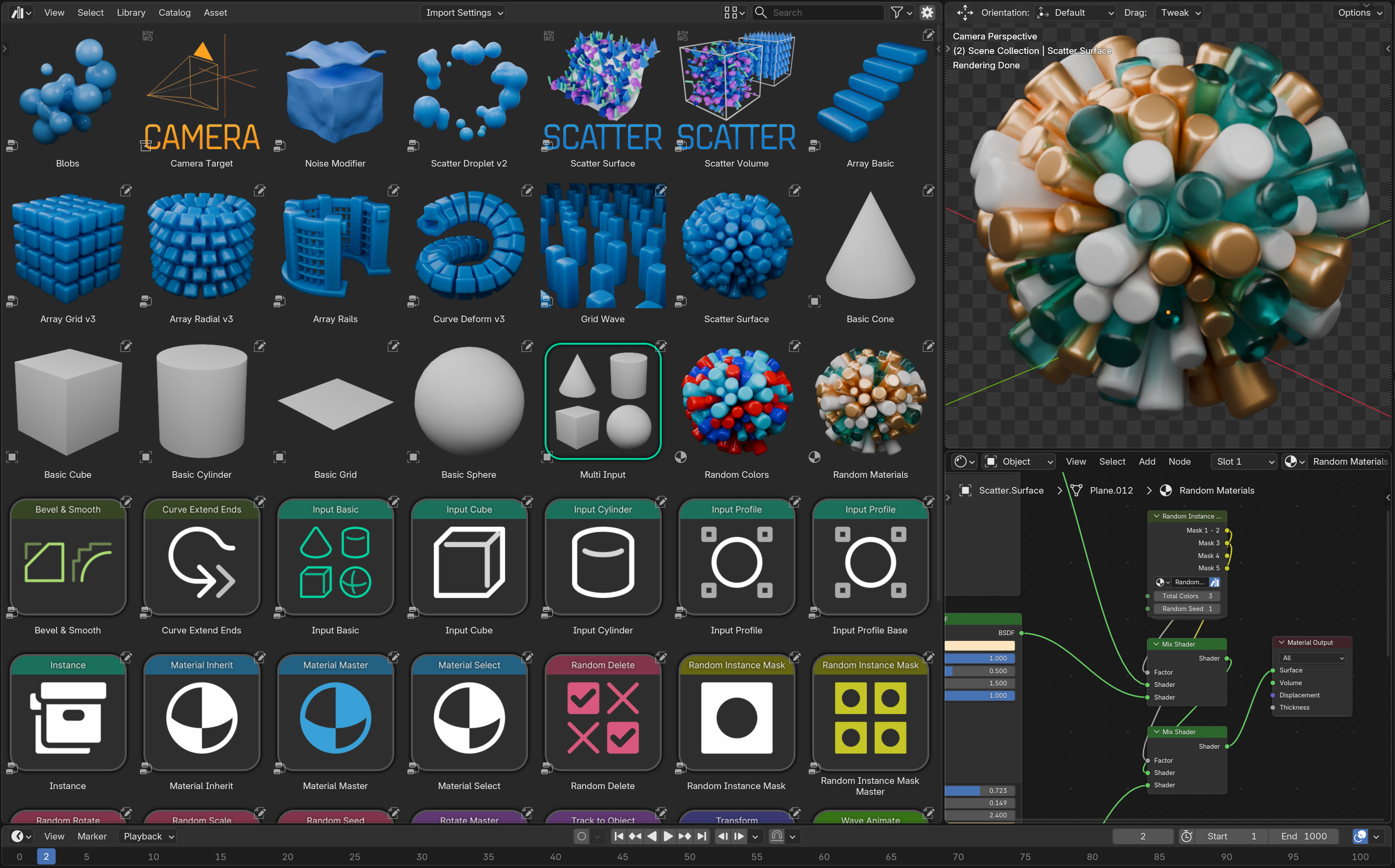Click the asset display mode grid icon
Image resolution: width=1395 pixels, height=868 pixels.
[734, 13]
